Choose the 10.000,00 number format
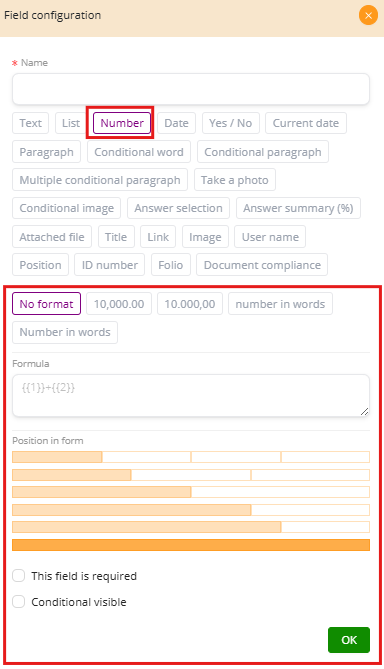Image resolution: width=384 pixels, height=669 pixels. point(190,304)
